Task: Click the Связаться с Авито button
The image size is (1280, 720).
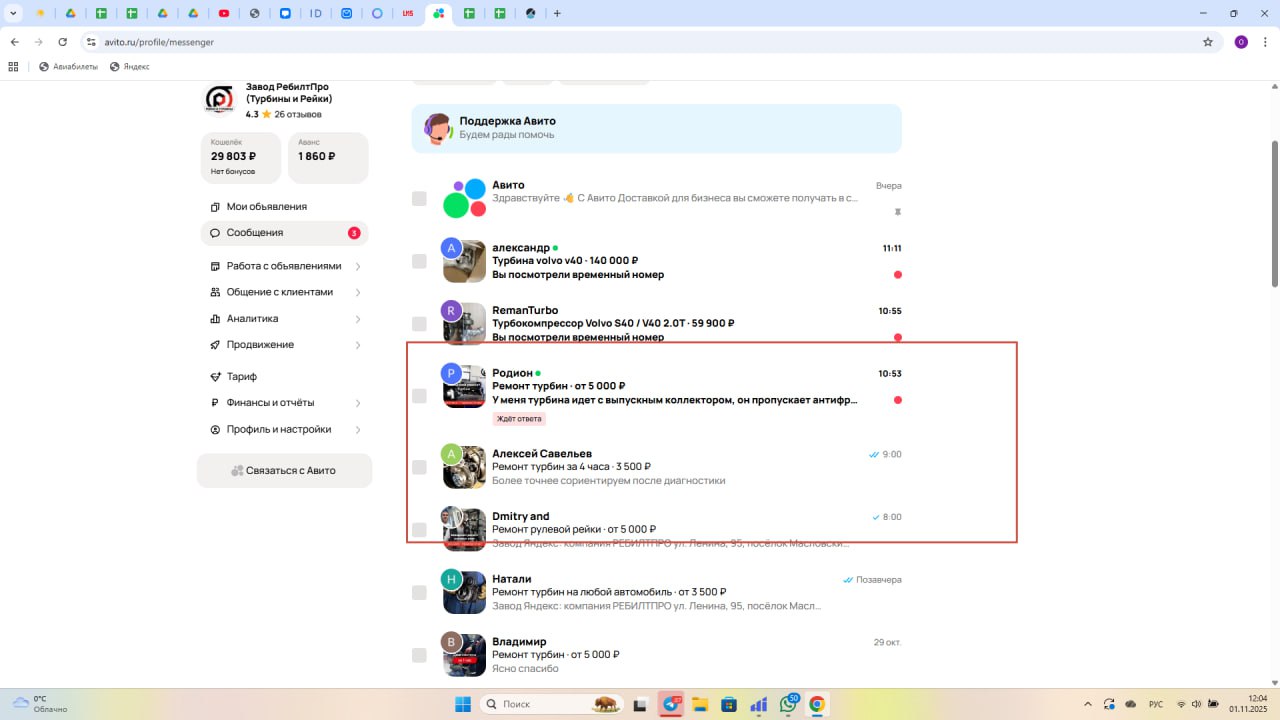Action: pos(284,470)
